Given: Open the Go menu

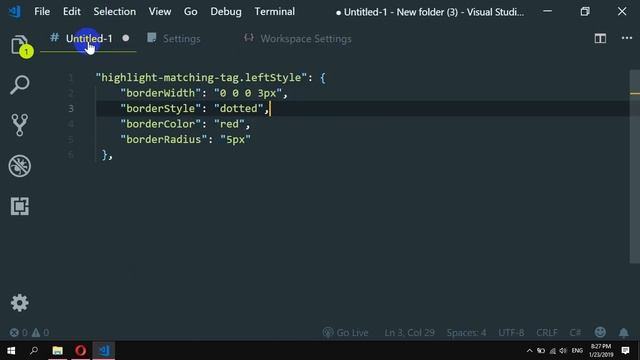Looking at the screenshot, I should [191, 11].
